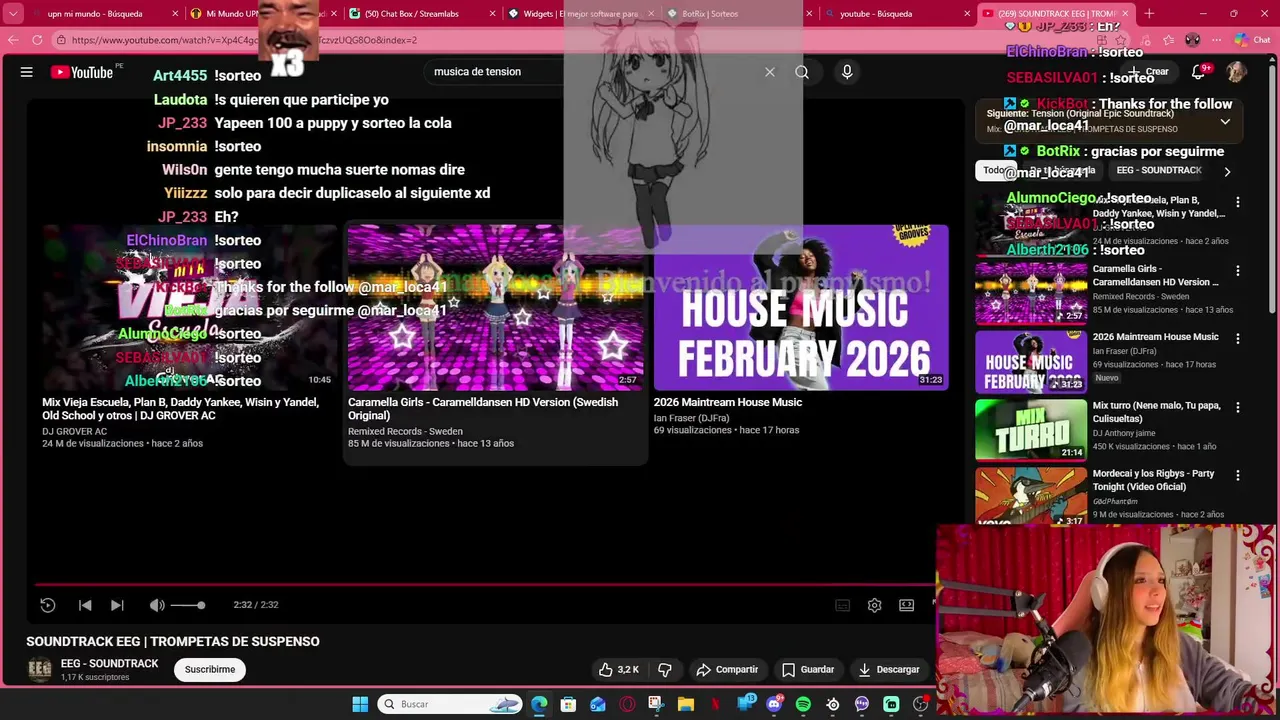
Task: Play the House Music February 2026 endscreen thumbnail
Action: [801, 307]
